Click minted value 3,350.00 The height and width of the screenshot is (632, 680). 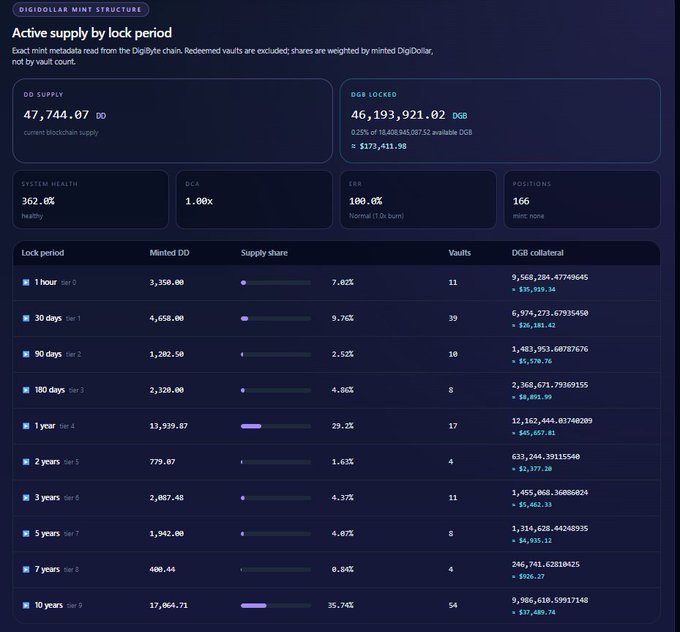[167, 282]
